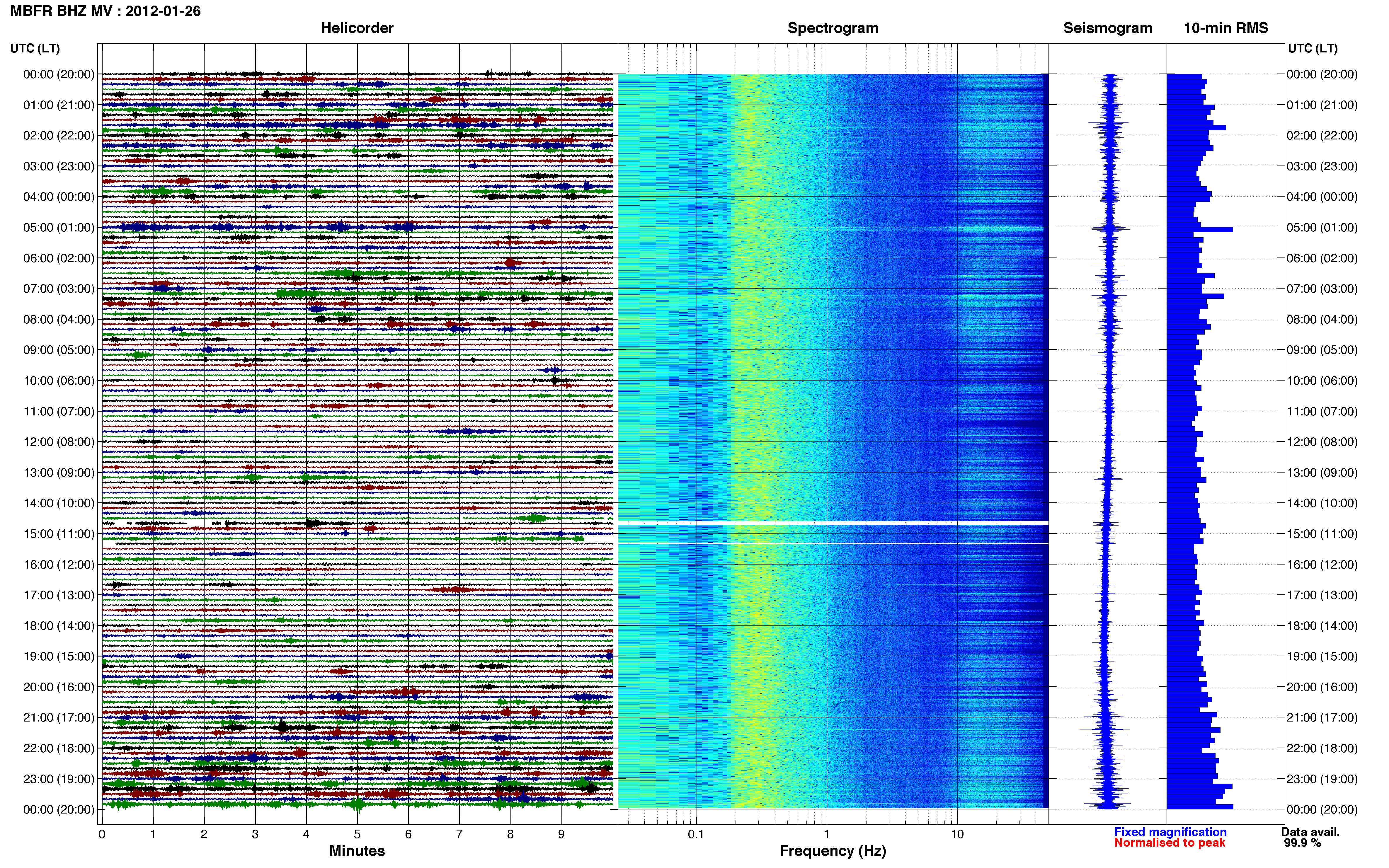Click the 'Minutes' axis label
The width and height of the screenshot is (1389, 868).
click(357, 851)
